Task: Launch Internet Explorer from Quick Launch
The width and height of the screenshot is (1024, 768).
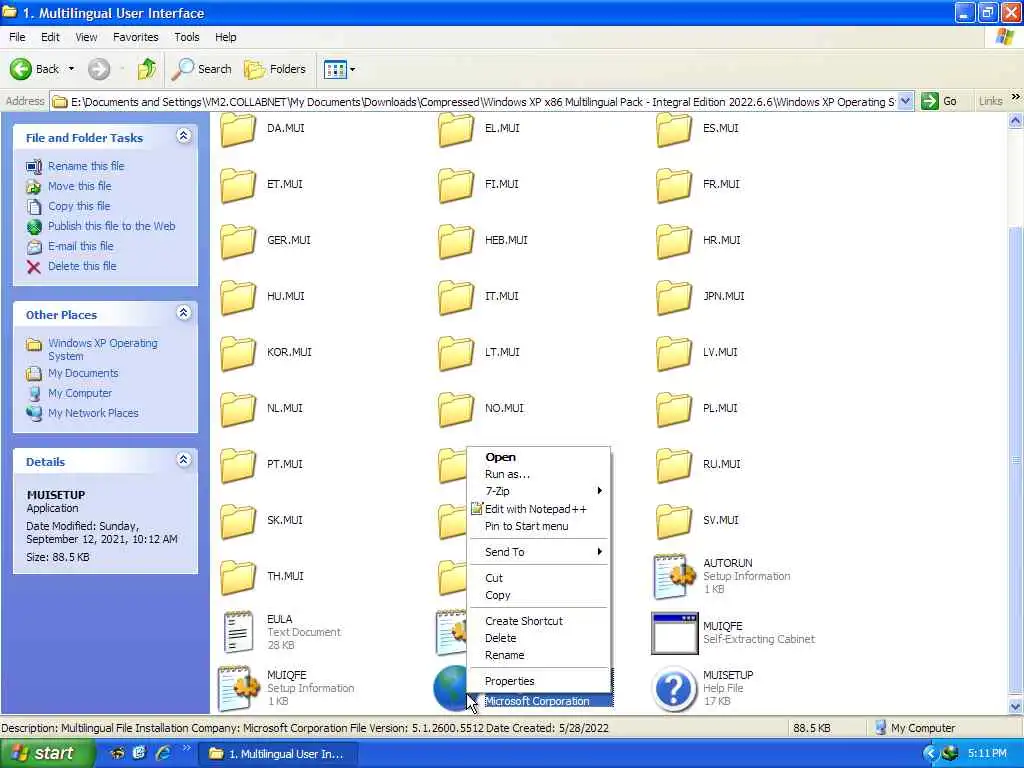Action: (x=163, y=753)
